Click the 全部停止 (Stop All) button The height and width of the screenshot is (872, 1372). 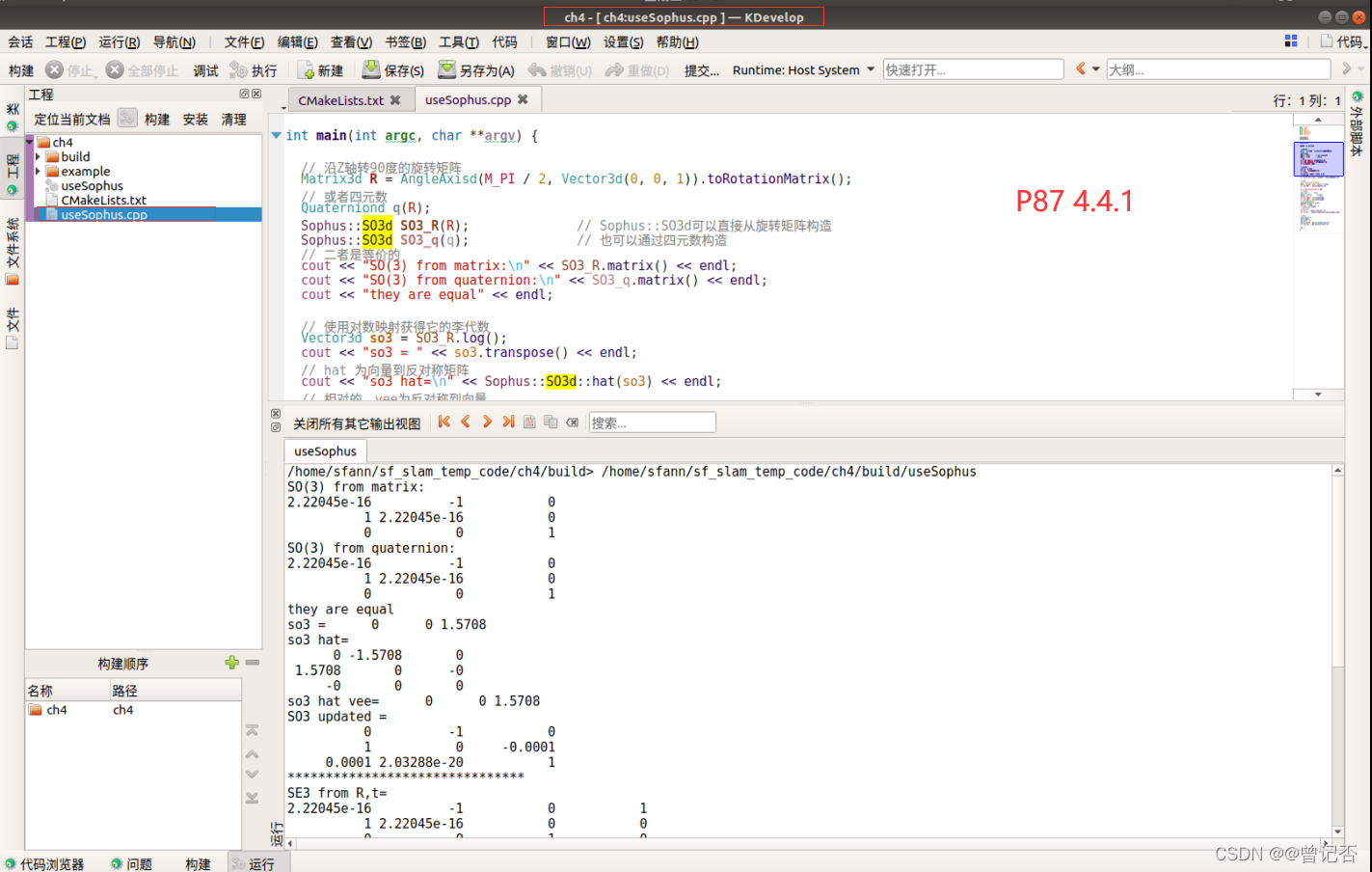pyautogui.click(x=143, y=70)
